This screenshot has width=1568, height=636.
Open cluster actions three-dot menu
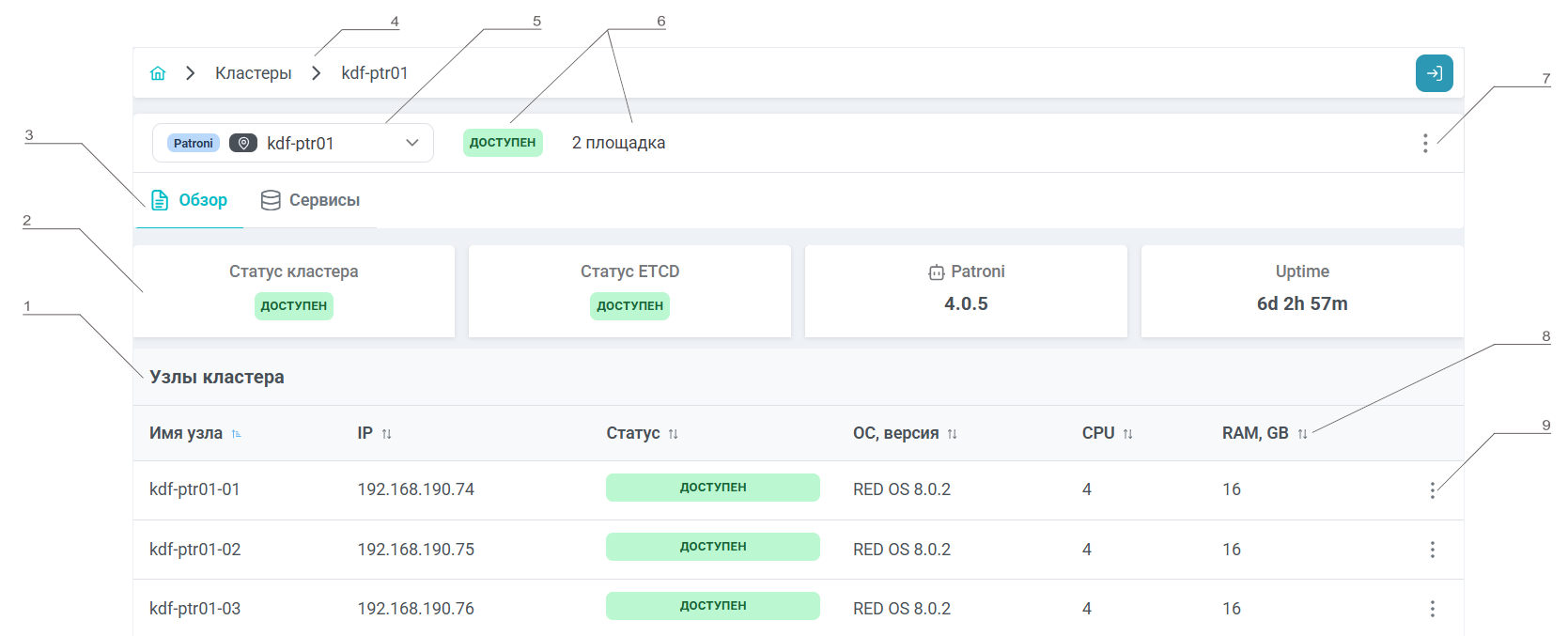click(x=1425, y=143)
